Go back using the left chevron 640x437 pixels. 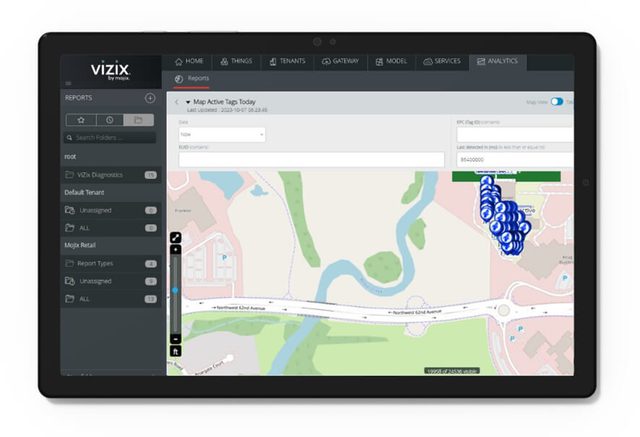click(177, 102)
